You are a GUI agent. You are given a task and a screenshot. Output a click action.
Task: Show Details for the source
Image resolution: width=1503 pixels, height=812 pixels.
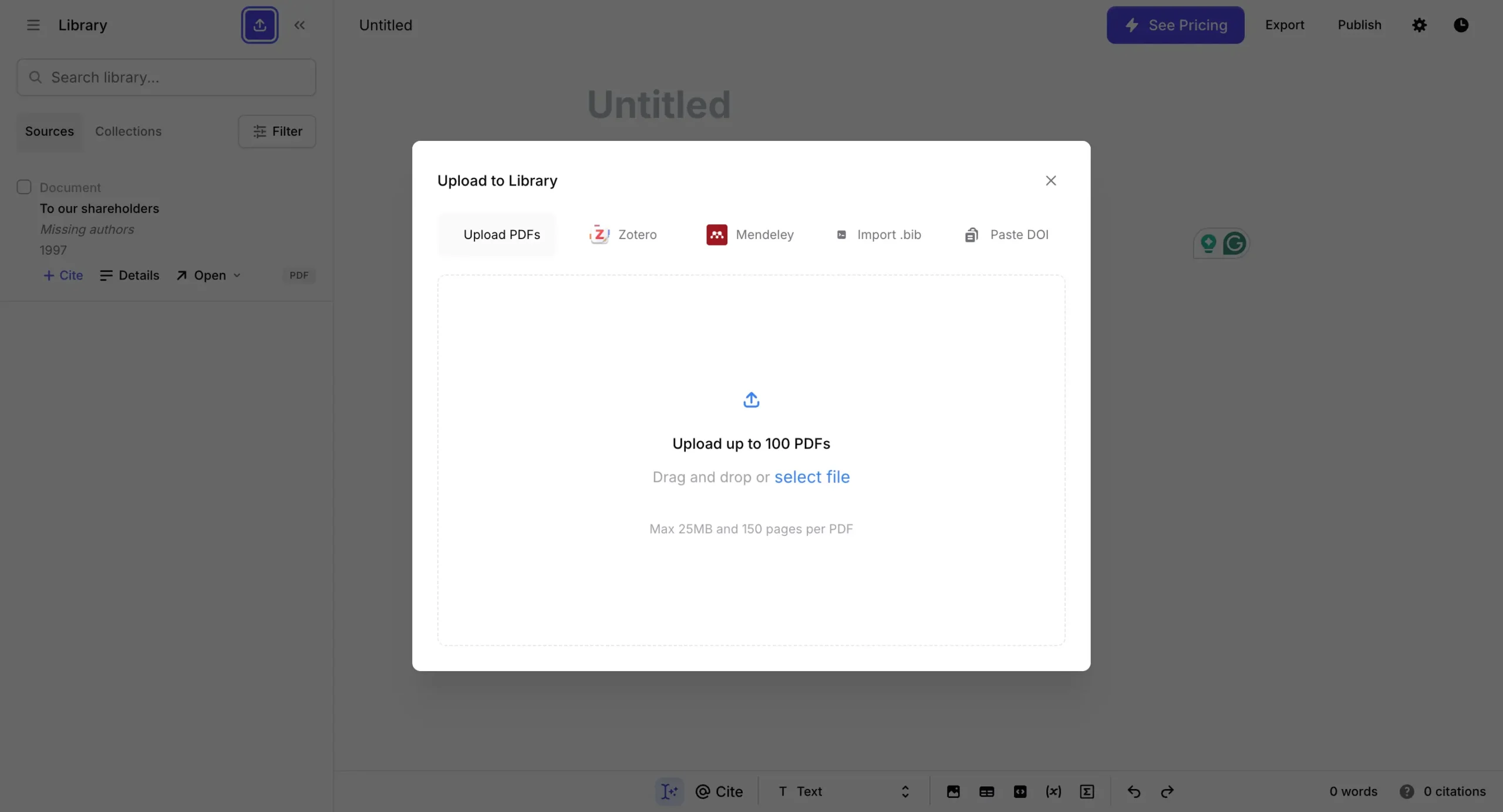(x=130, y=275)
